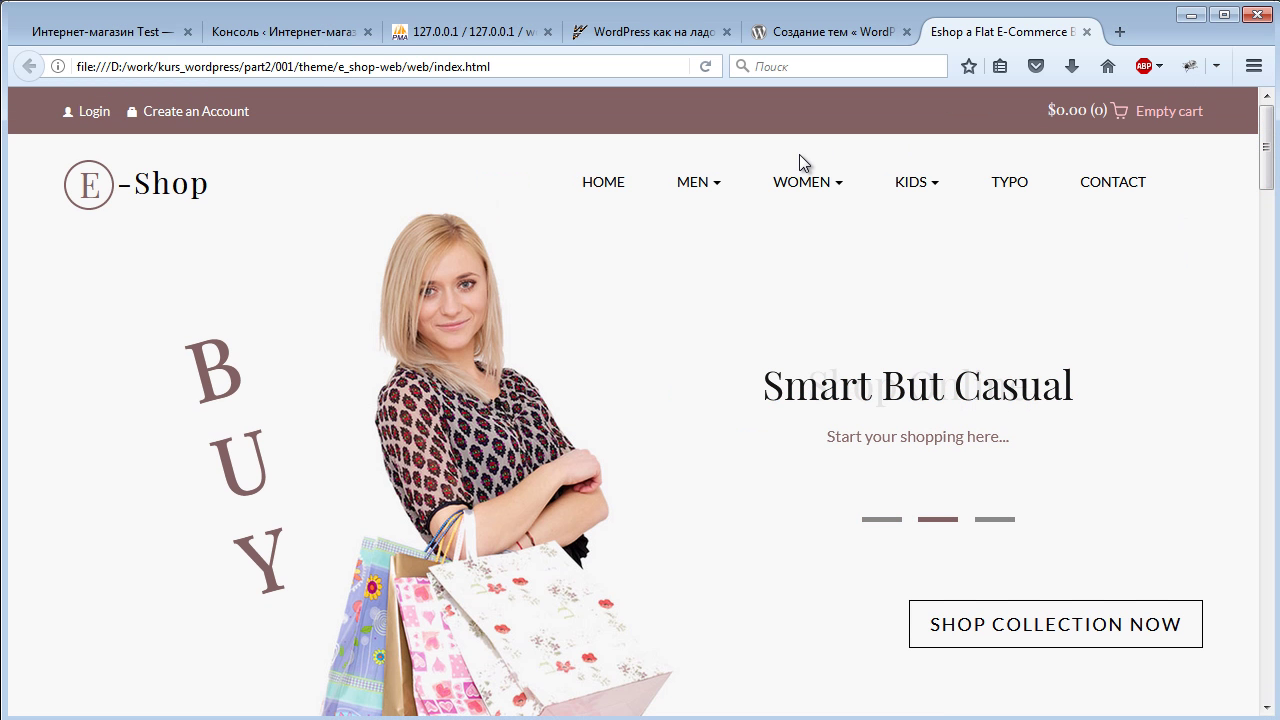Save page to Pocket icon
The image size is (1280, 720).
click(x=1036, y=66)
